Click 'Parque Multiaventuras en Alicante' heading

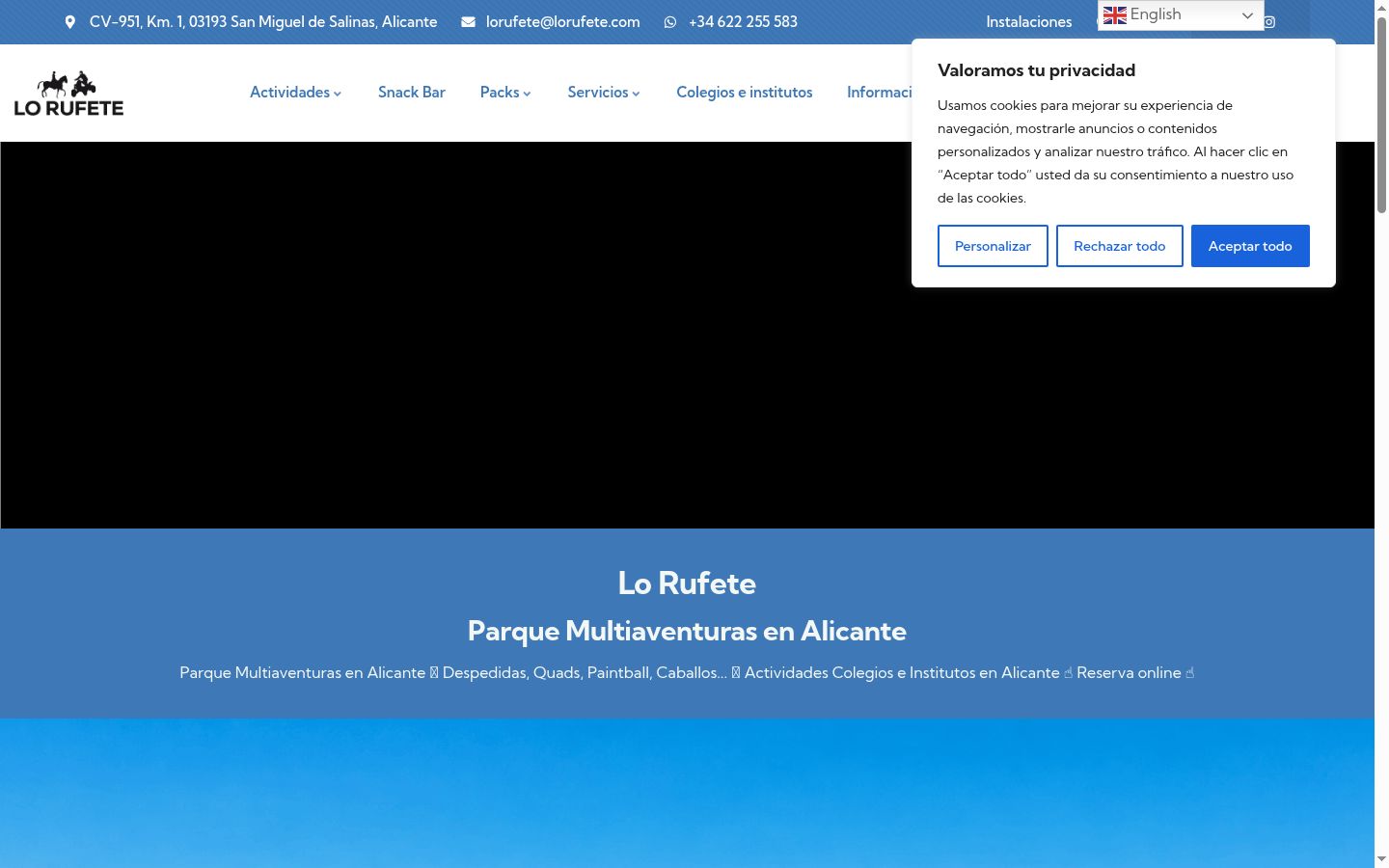click(687, 631)
